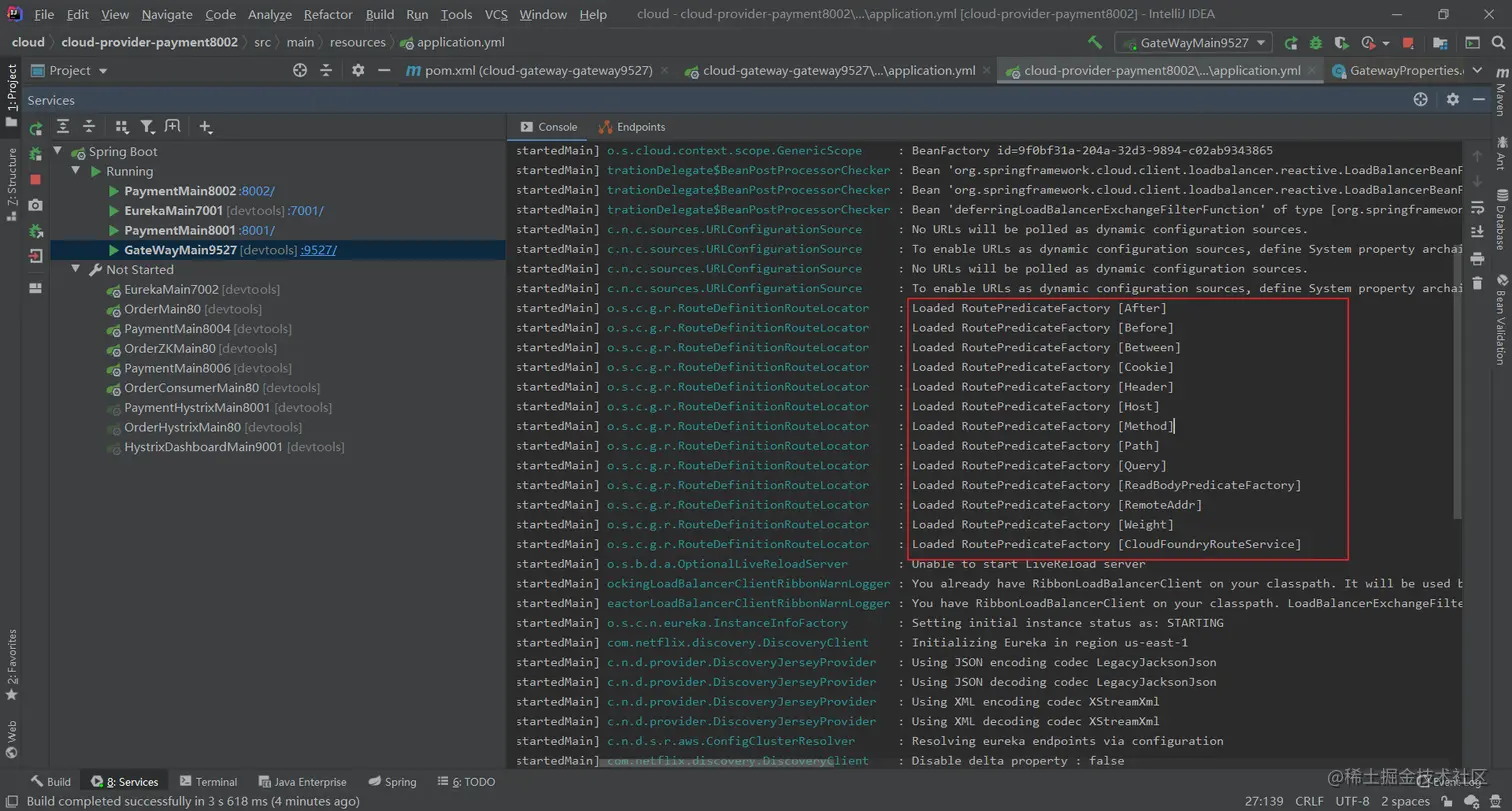Open Services panel settings gear
This screenshot has width=1512, height=811.
coord(1453,100)
